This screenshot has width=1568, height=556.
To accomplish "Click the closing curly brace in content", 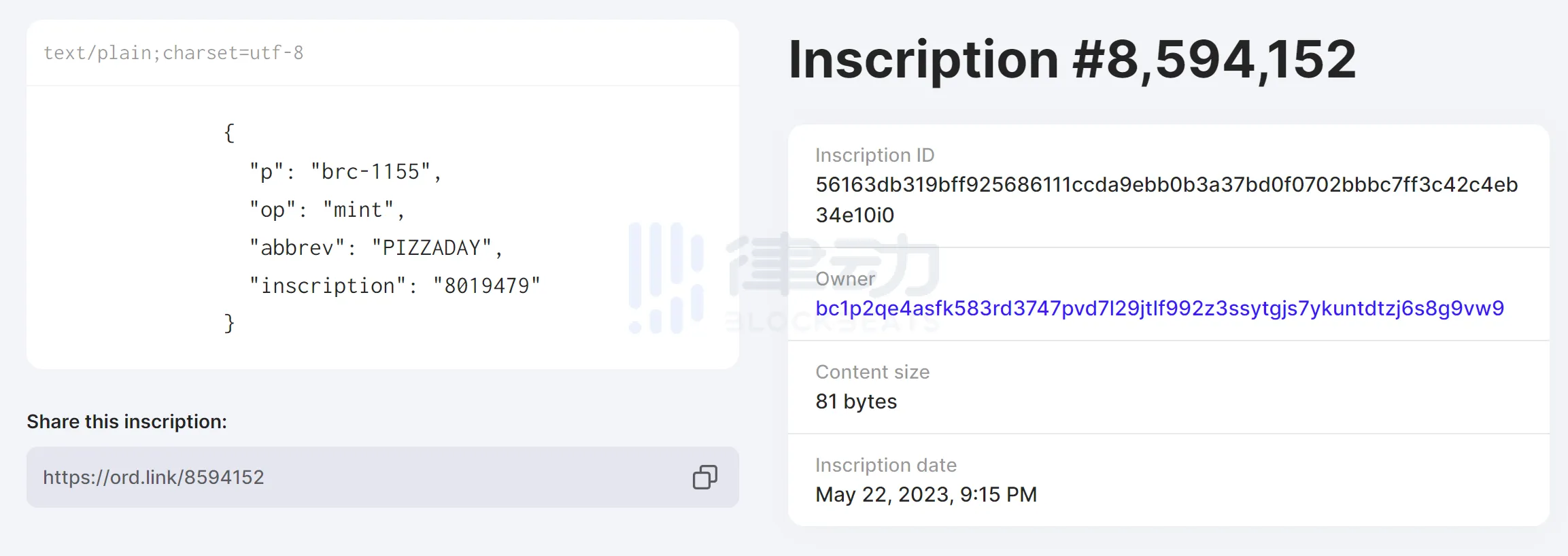I will coord(229,323).
